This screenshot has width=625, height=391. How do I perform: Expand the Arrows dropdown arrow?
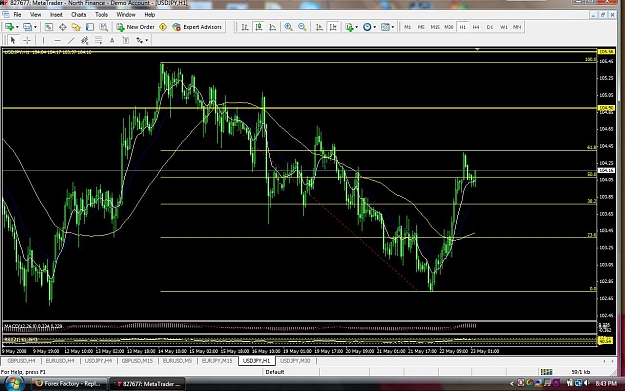147,40
